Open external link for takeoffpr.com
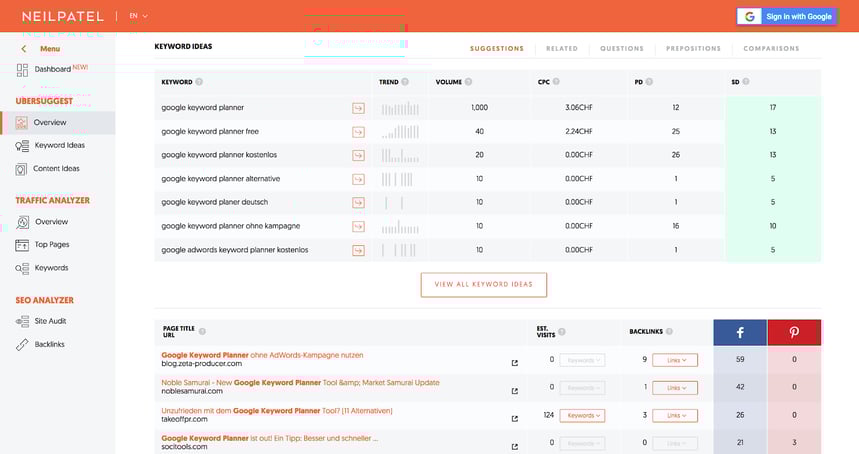The height and width of the screenshot is (454, 859). (514, 418)
